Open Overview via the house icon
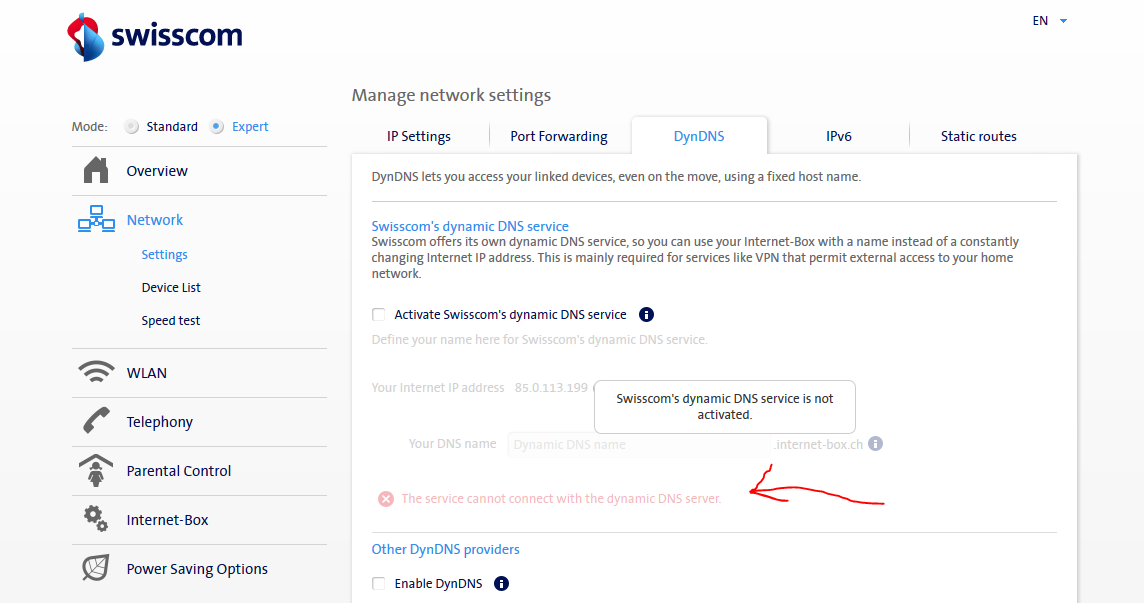The height and width of the screenshot is (603, 1144). 96,171
